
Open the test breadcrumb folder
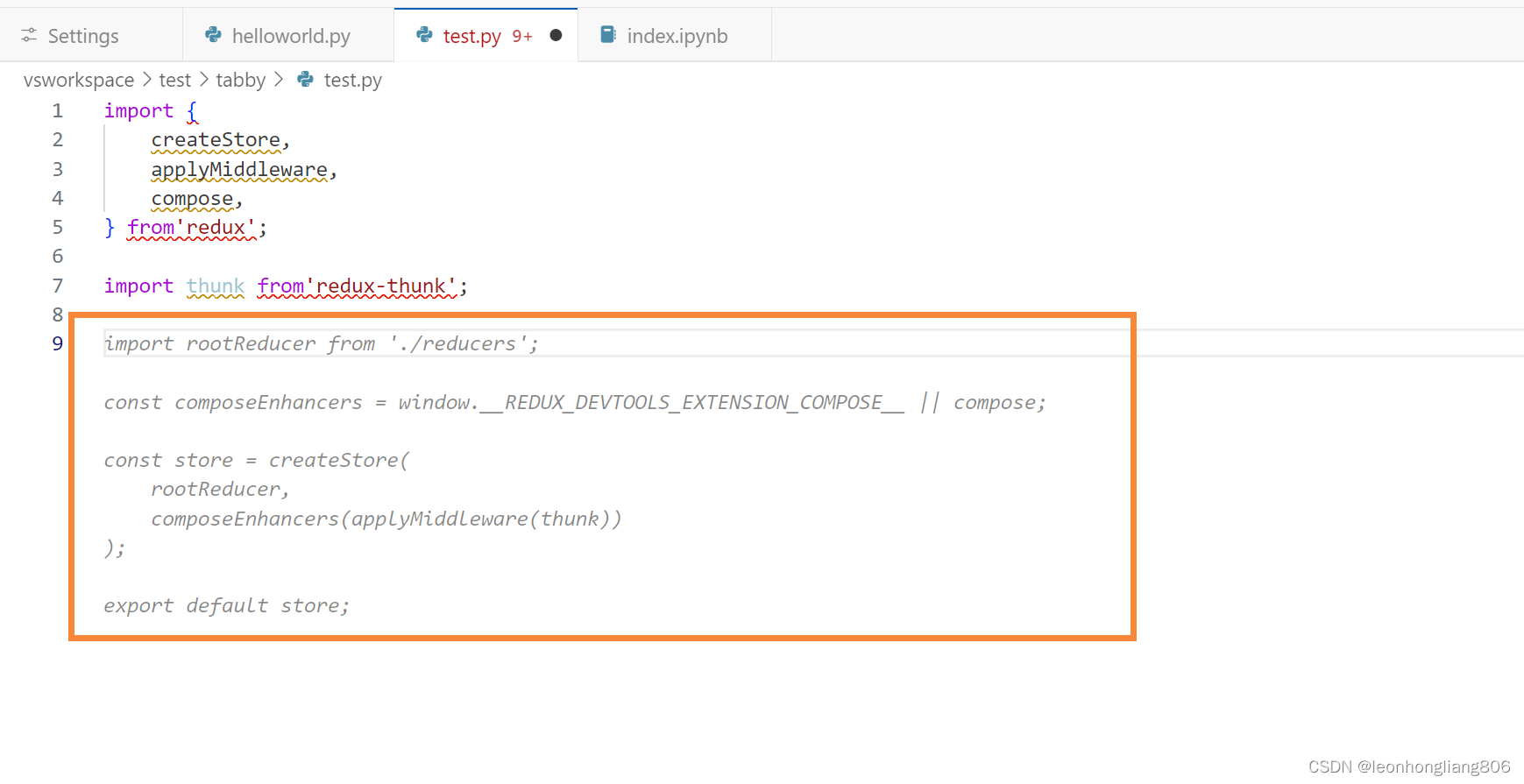(174, 81)
